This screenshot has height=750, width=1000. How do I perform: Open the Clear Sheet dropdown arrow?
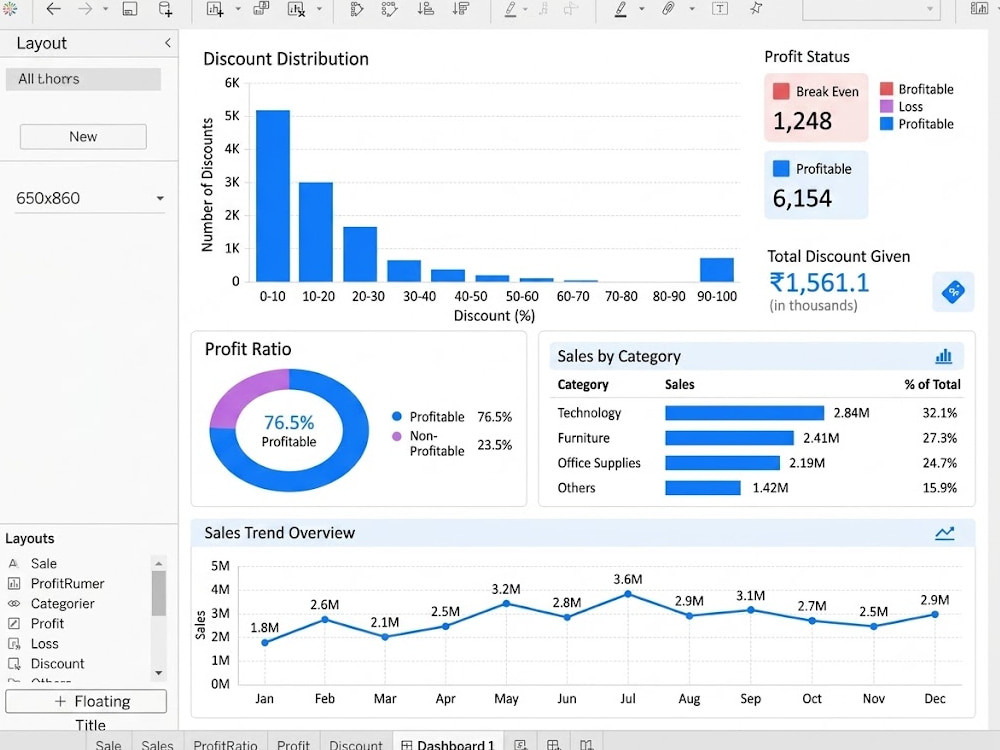319,10
